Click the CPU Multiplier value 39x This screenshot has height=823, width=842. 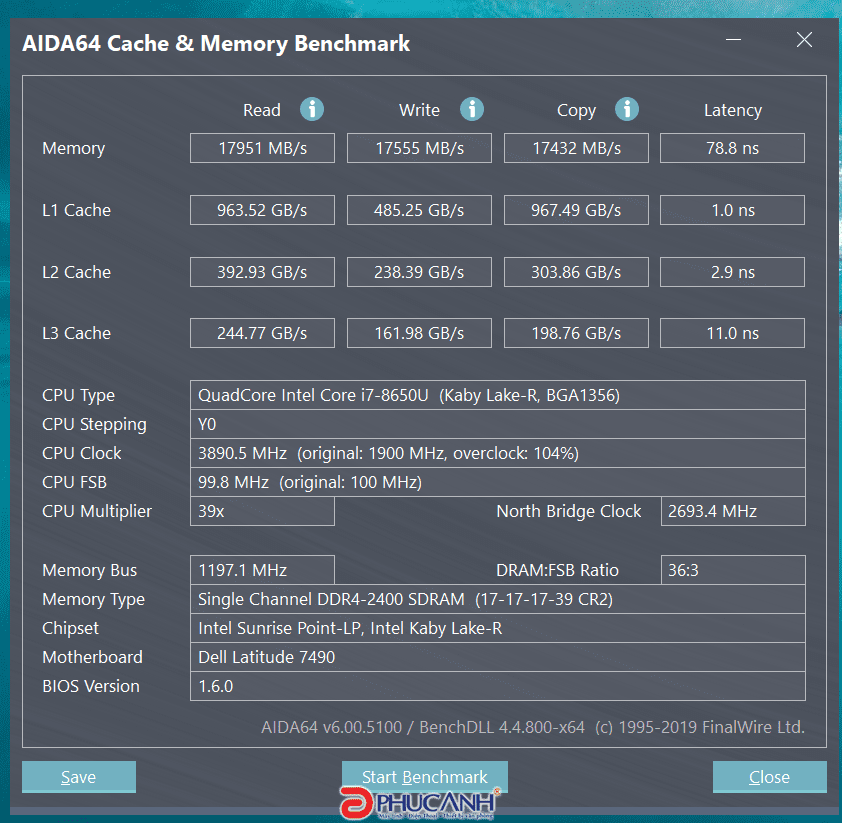pyautogui.click(x=263, y=511)
